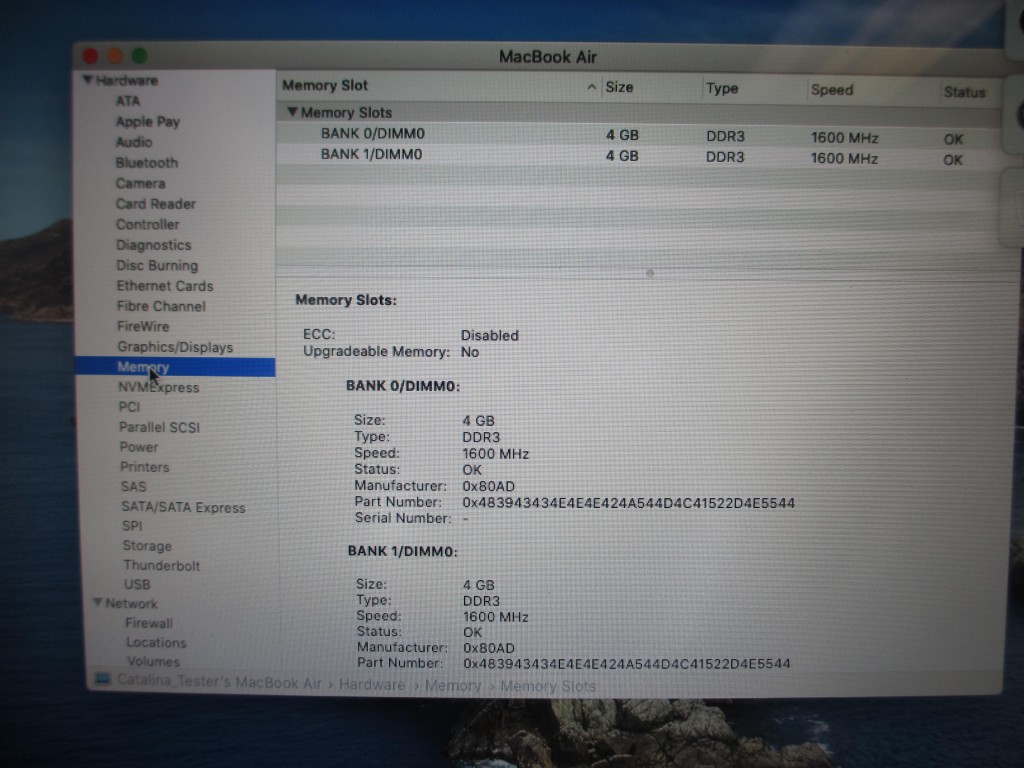This screenshot has width=1024, height=768.
Task: Select SPI in the sidebar
Action: tap(132, 526)
